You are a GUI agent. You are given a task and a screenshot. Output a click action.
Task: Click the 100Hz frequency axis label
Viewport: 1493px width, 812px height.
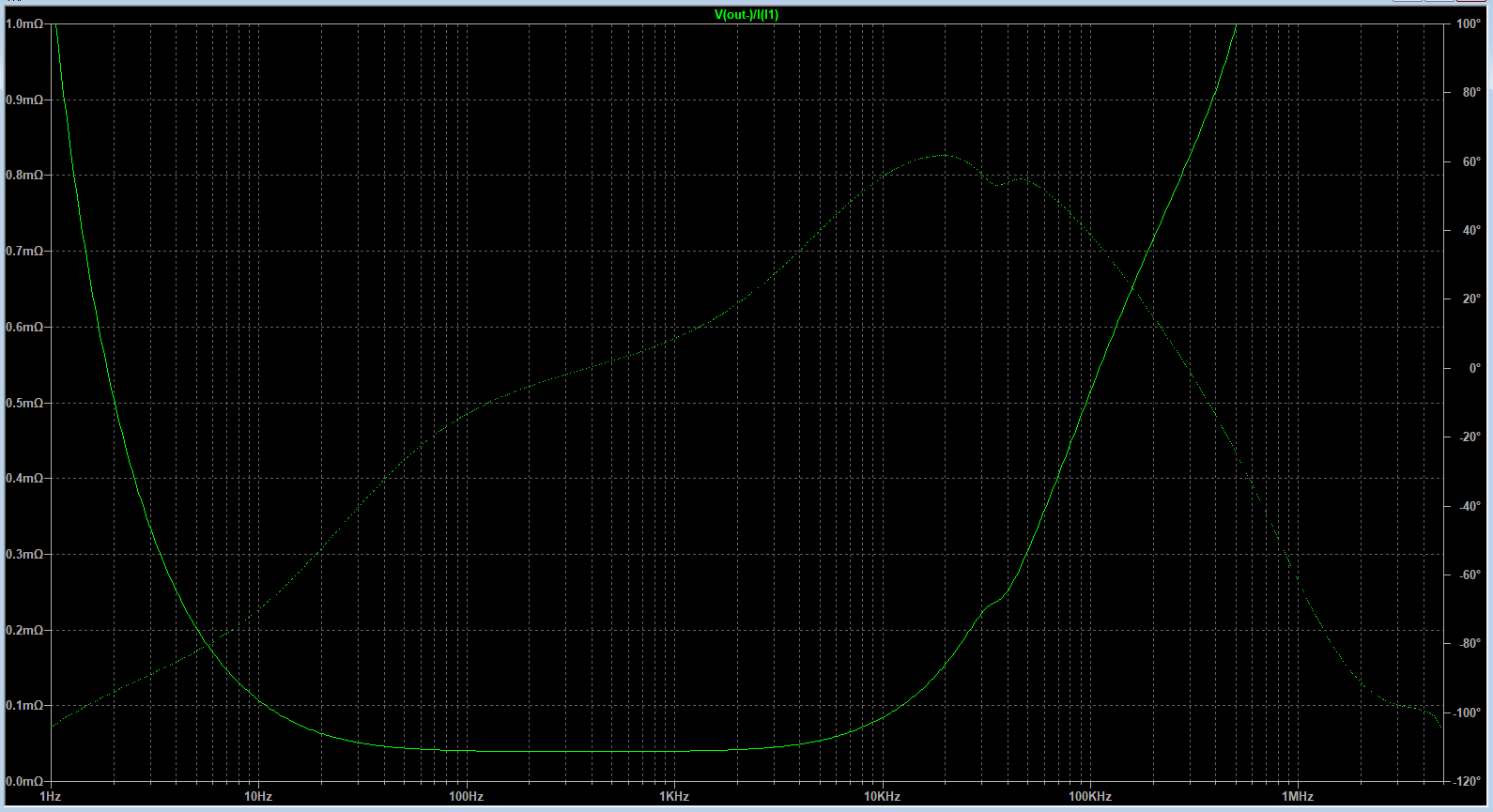(x=466, y=796)
